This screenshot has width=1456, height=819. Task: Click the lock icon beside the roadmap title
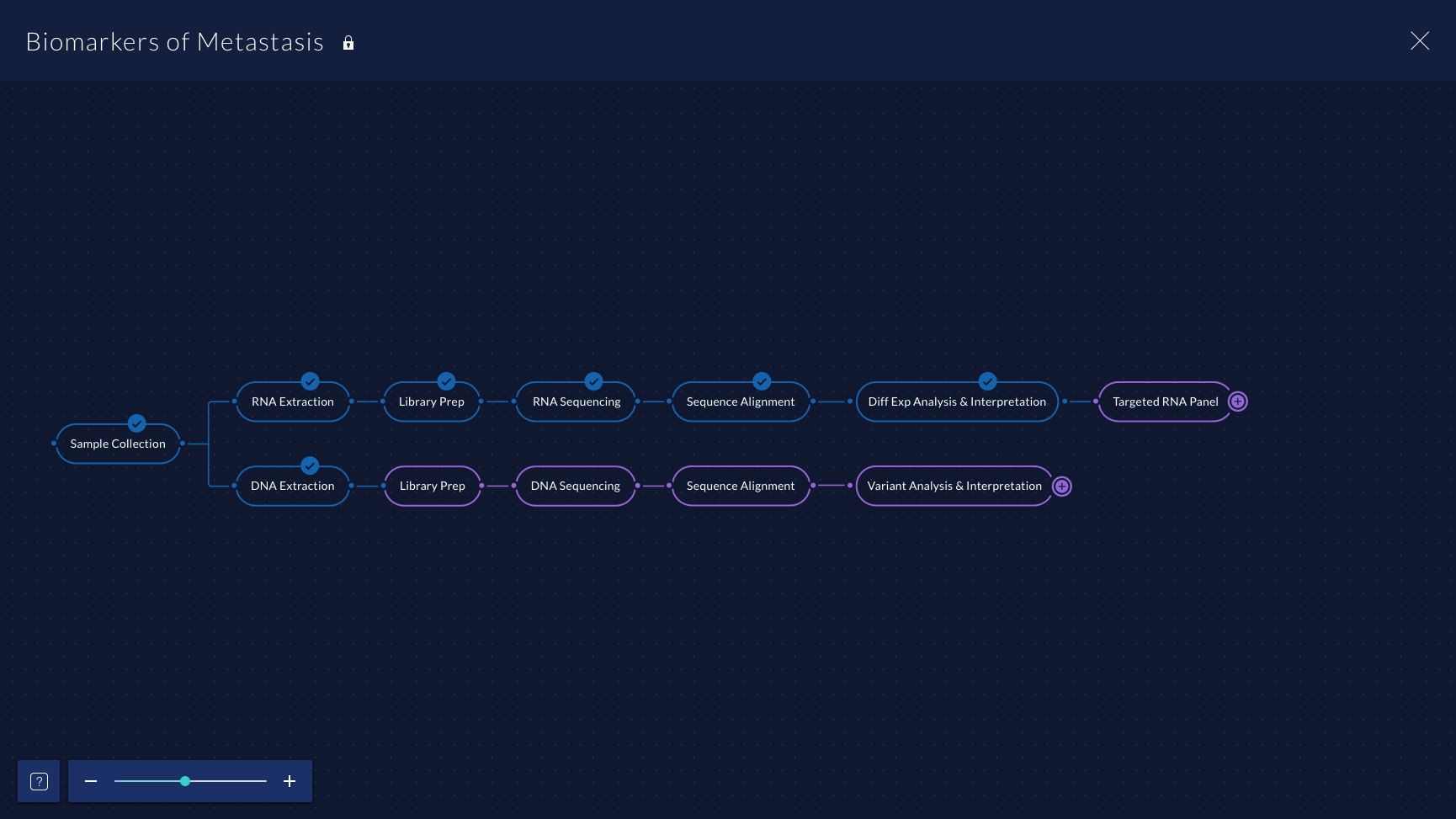[x=348, y=42]
